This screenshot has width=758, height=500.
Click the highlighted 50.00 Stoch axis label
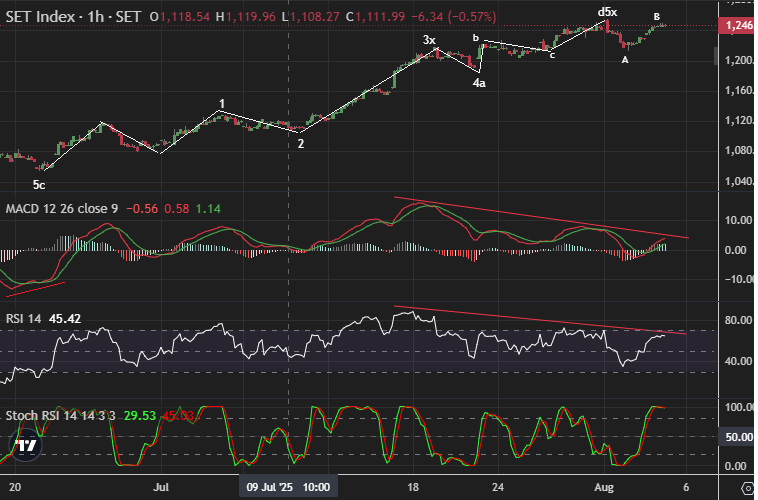(x=738, y=437)
